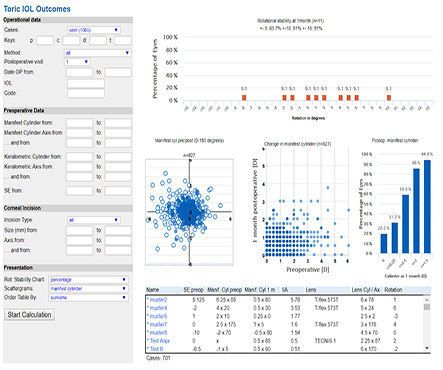443x370 pixels.
Task: Open the muster2 patient link
Action: (158, 300)
